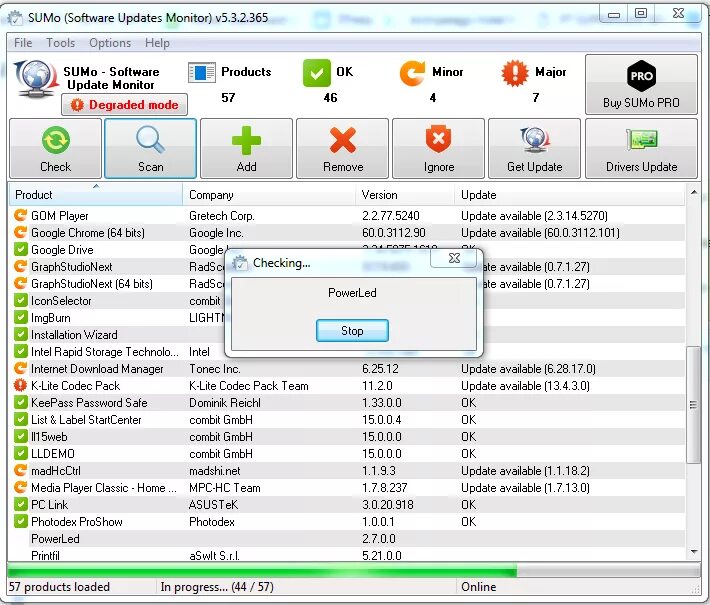Click the Get Update globe button

(x=534, y=149)
